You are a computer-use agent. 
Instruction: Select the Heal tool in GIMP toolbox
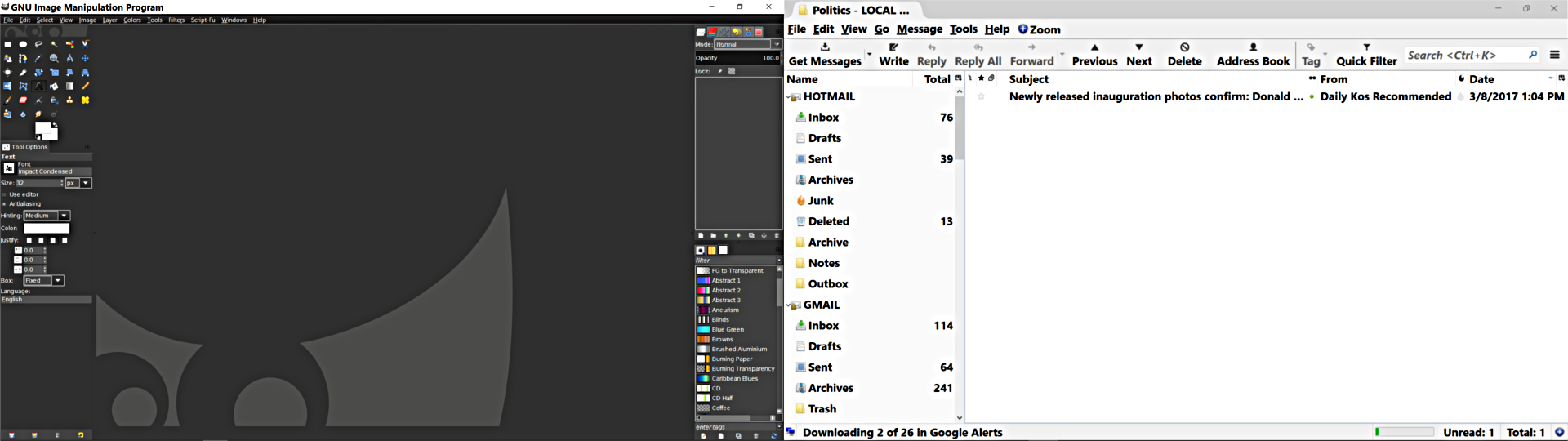[x=85, y=100]
